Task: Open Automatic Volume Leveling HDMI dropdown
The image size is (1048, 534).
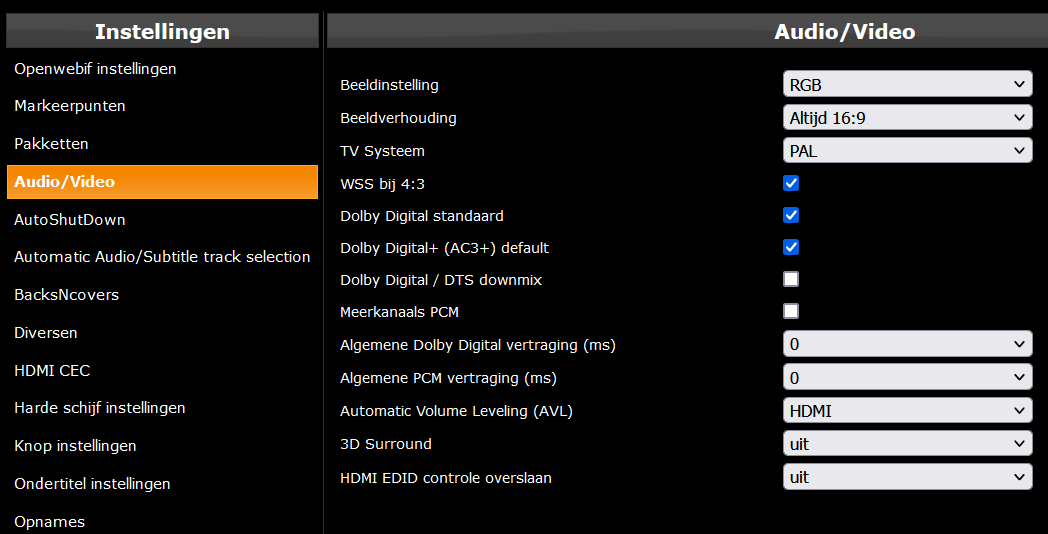Action: [x=908, y=410]
